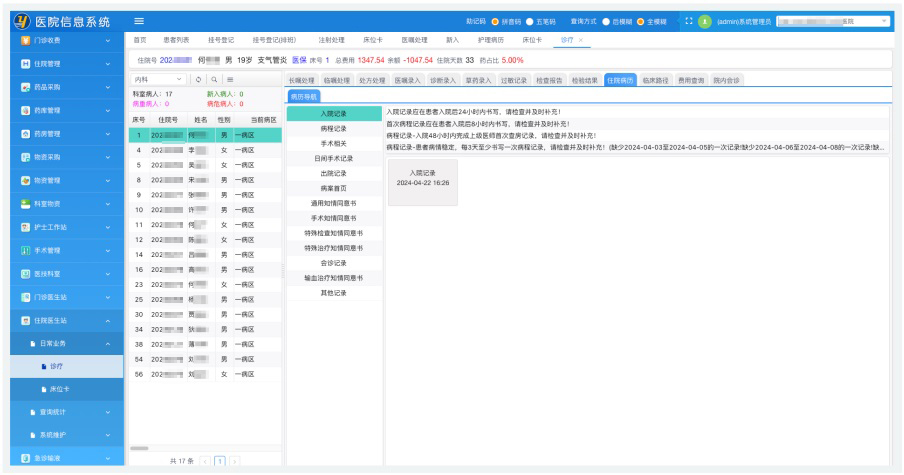Viewport: 904px width, 475px height.
Task: Switch to the 诊断录入 tab
Action: 443,80
